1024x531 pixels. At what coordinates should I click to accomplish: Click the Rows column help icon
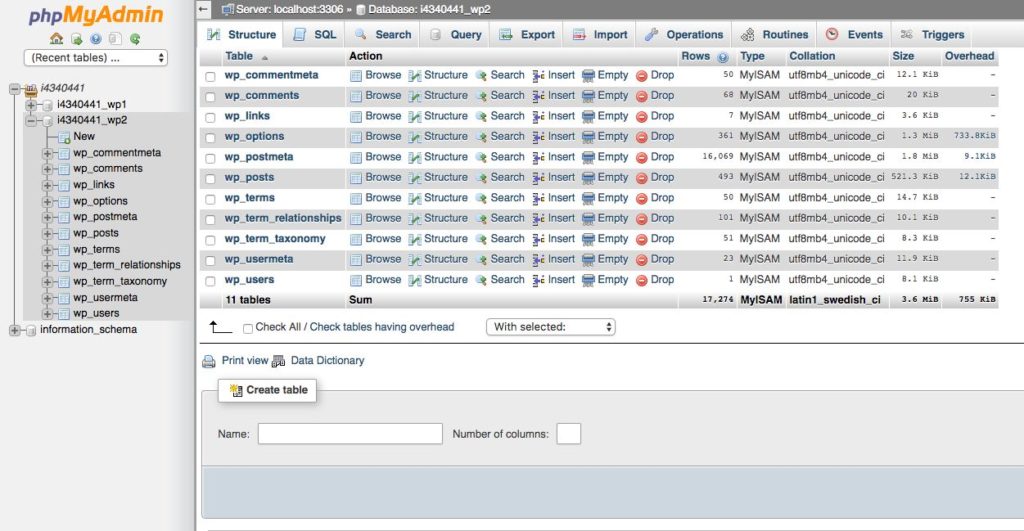pos(723,57)
